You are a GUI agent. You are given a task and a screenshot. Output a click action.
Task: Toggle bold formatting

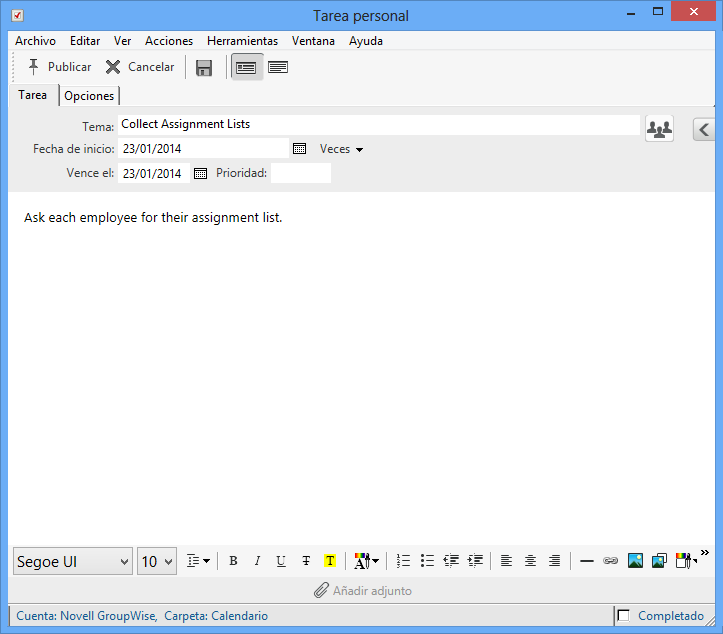[x=233, y=561]
